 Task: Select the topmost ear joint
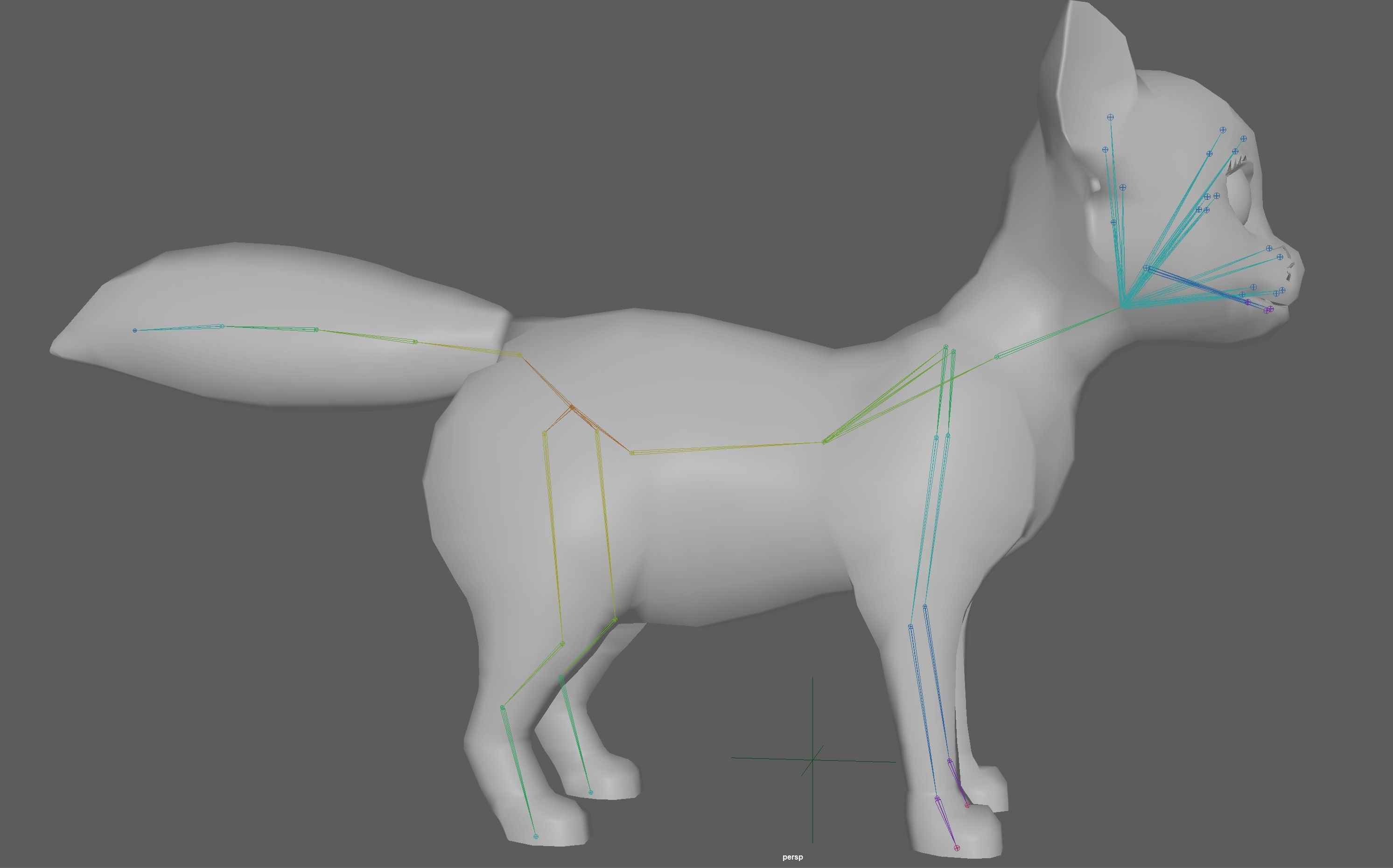point(1111,117)
